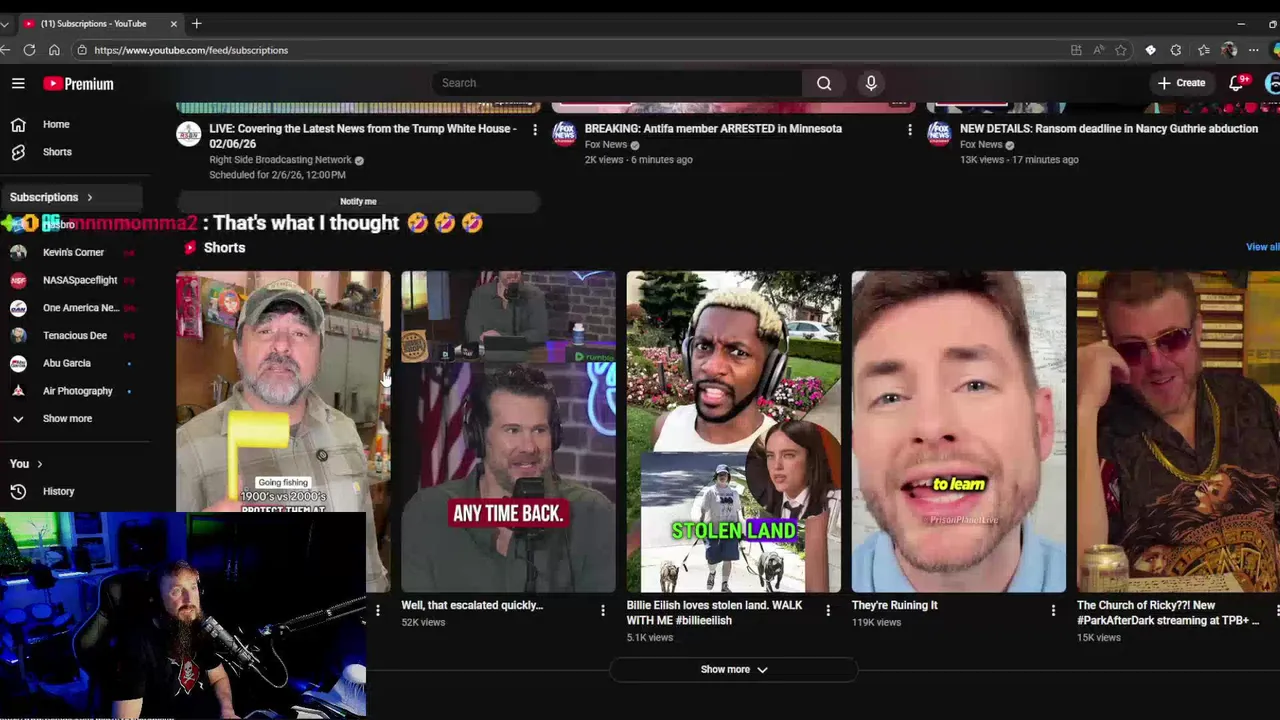Open options for Going fishing Short
This screenshot has width=1280, height=720.
pyautogui.click(x=378, y=610)
